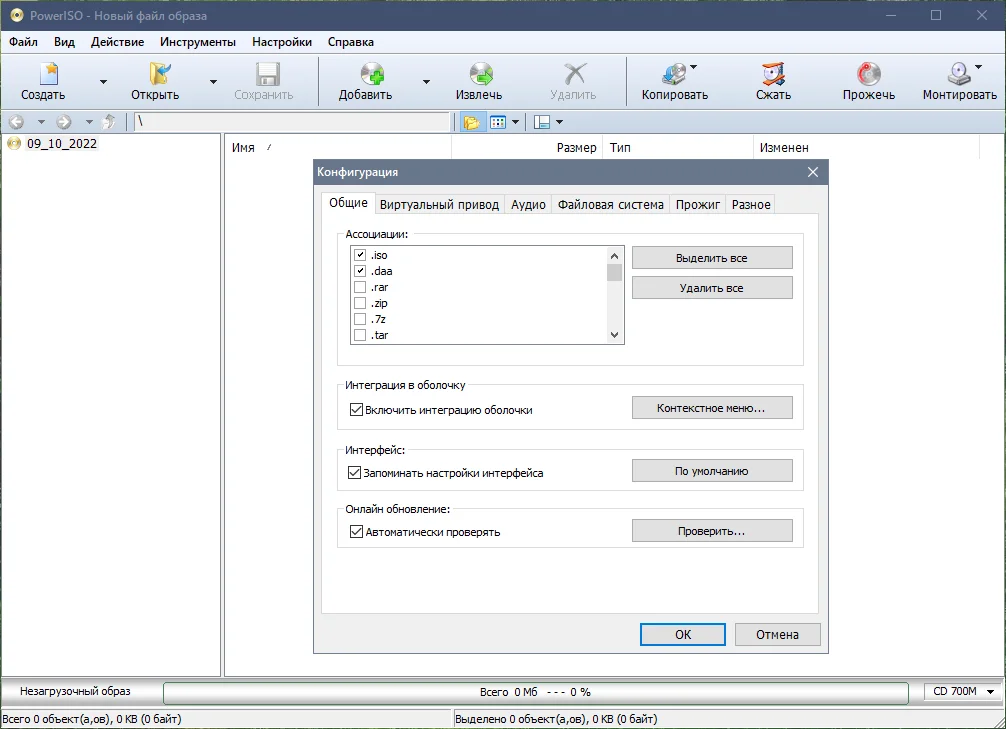
Task: Open the Инструменты menu
Action: pos(198,42)
